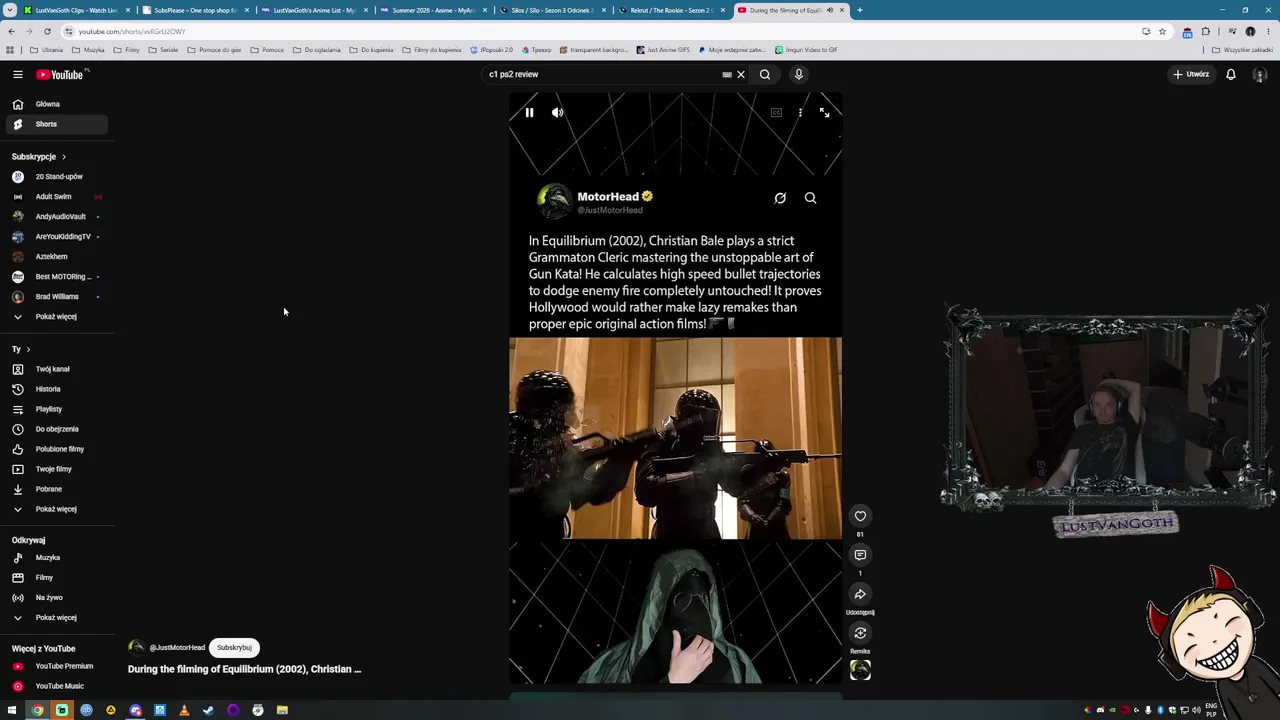Open the Short's three-dot more options menu
The height and width of the screenshot is (720, 1280).
pyautogui.click(x=800, y=113)
